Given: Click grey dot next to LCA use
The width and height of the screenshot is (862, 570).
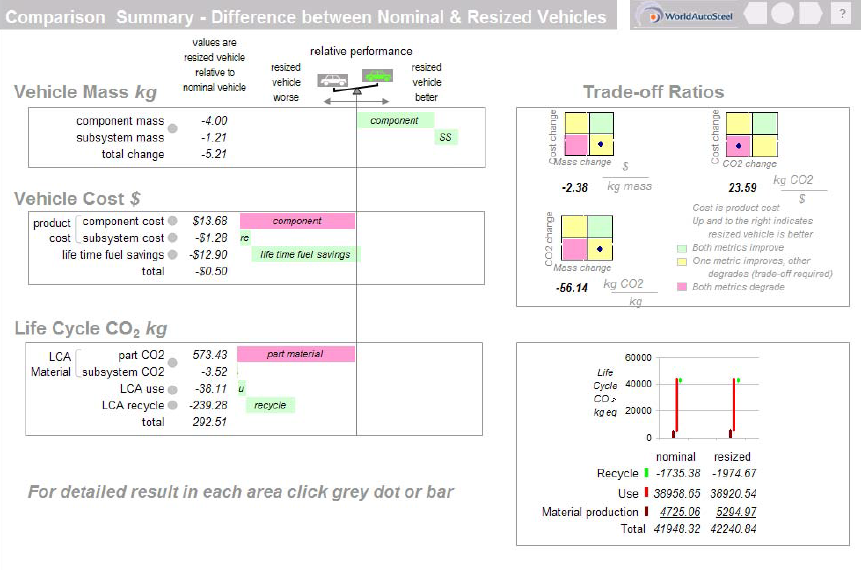Looking at the screenshot, I should tap(173, 389).
